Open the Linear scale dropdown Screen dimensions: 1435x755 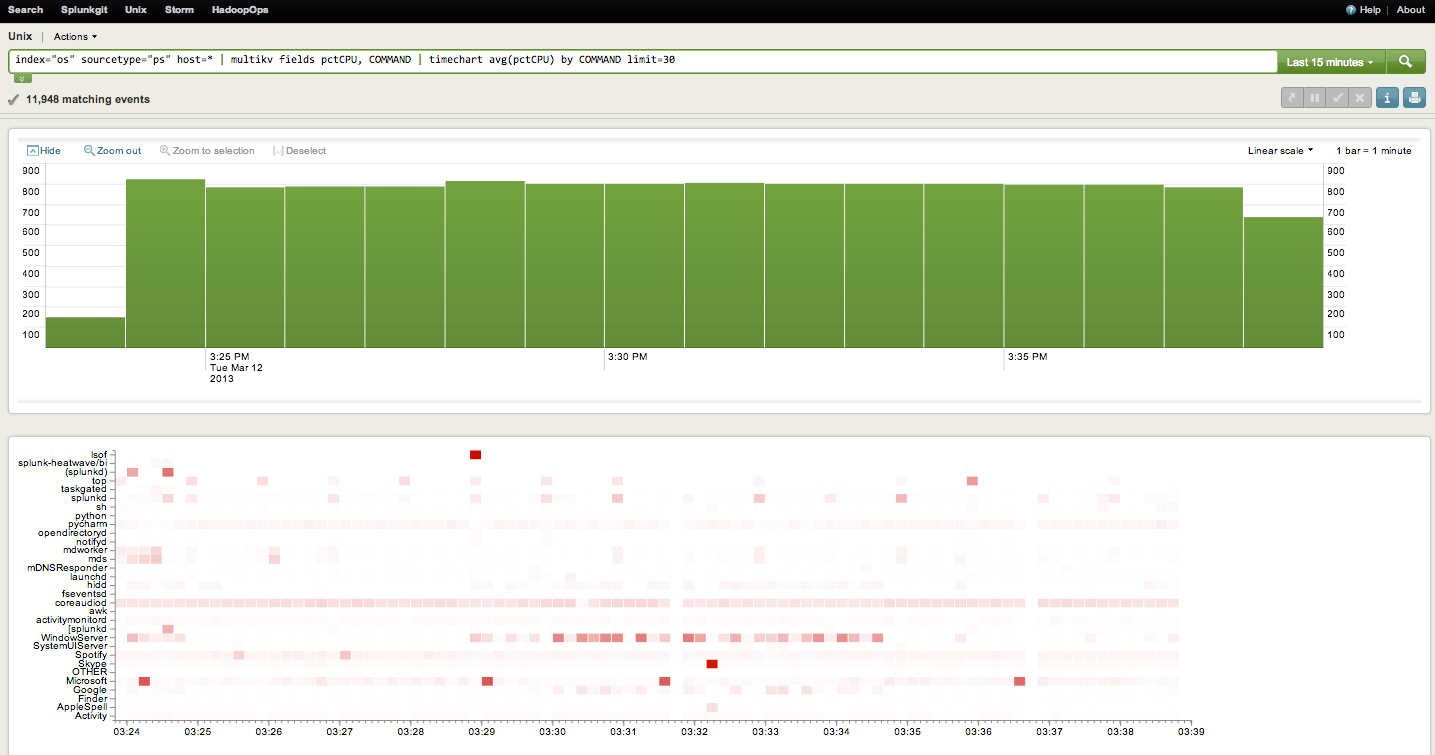coord(1278,150)
